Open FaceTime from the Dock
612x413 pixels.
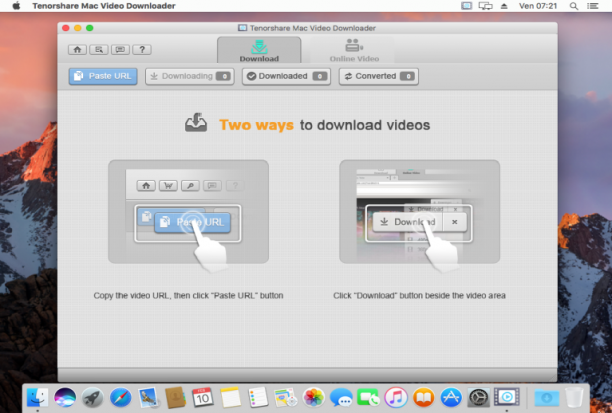[x=368, y=398]
